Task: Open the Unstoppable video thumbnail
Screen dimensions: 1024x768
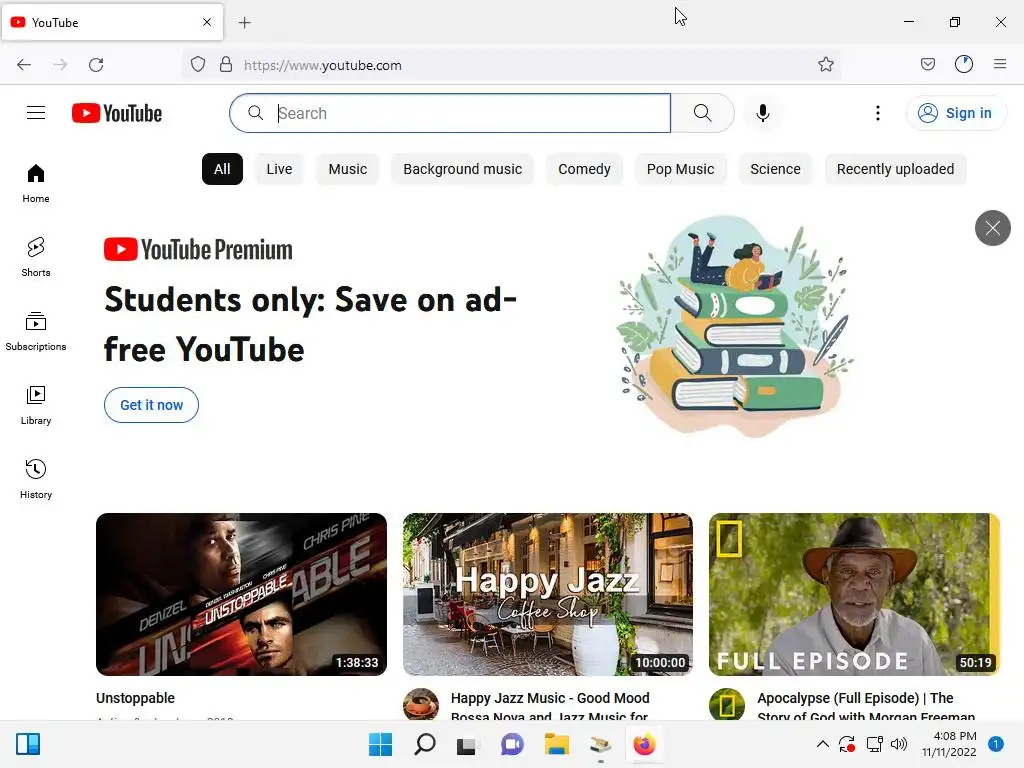Action: [241, 594]
